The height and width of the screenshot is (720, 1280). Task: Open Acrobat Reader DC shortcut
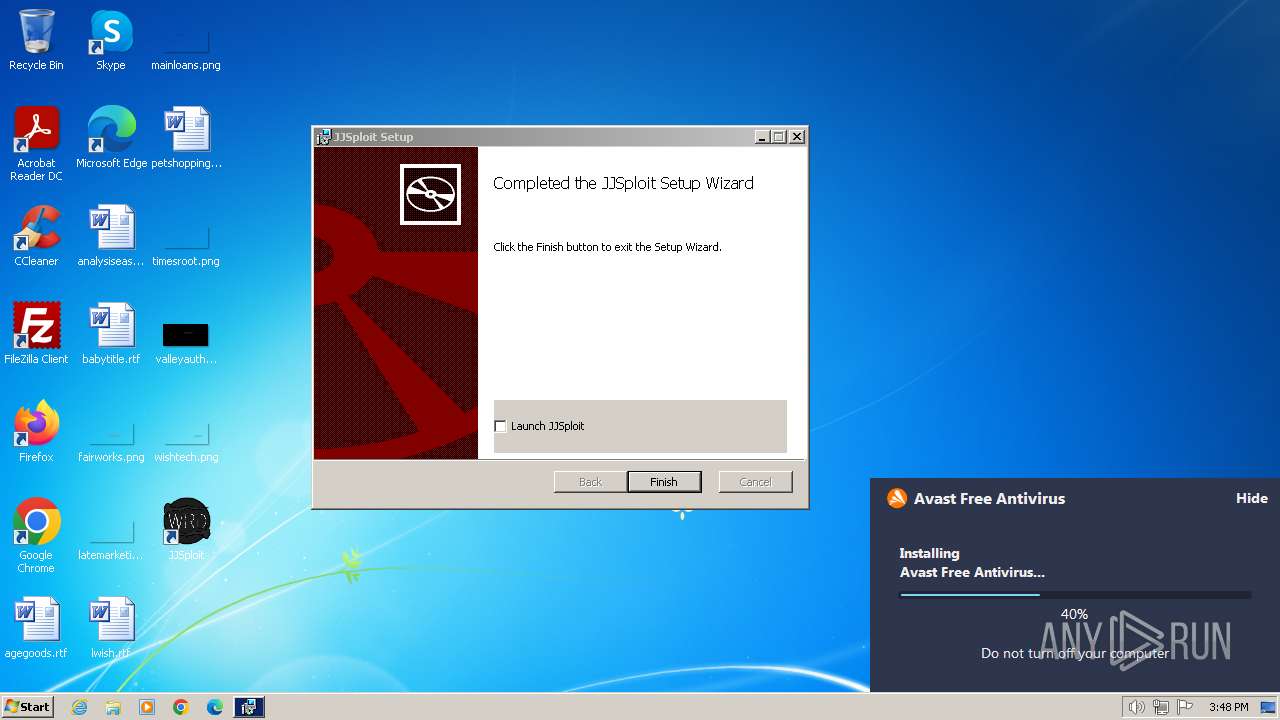36,144
